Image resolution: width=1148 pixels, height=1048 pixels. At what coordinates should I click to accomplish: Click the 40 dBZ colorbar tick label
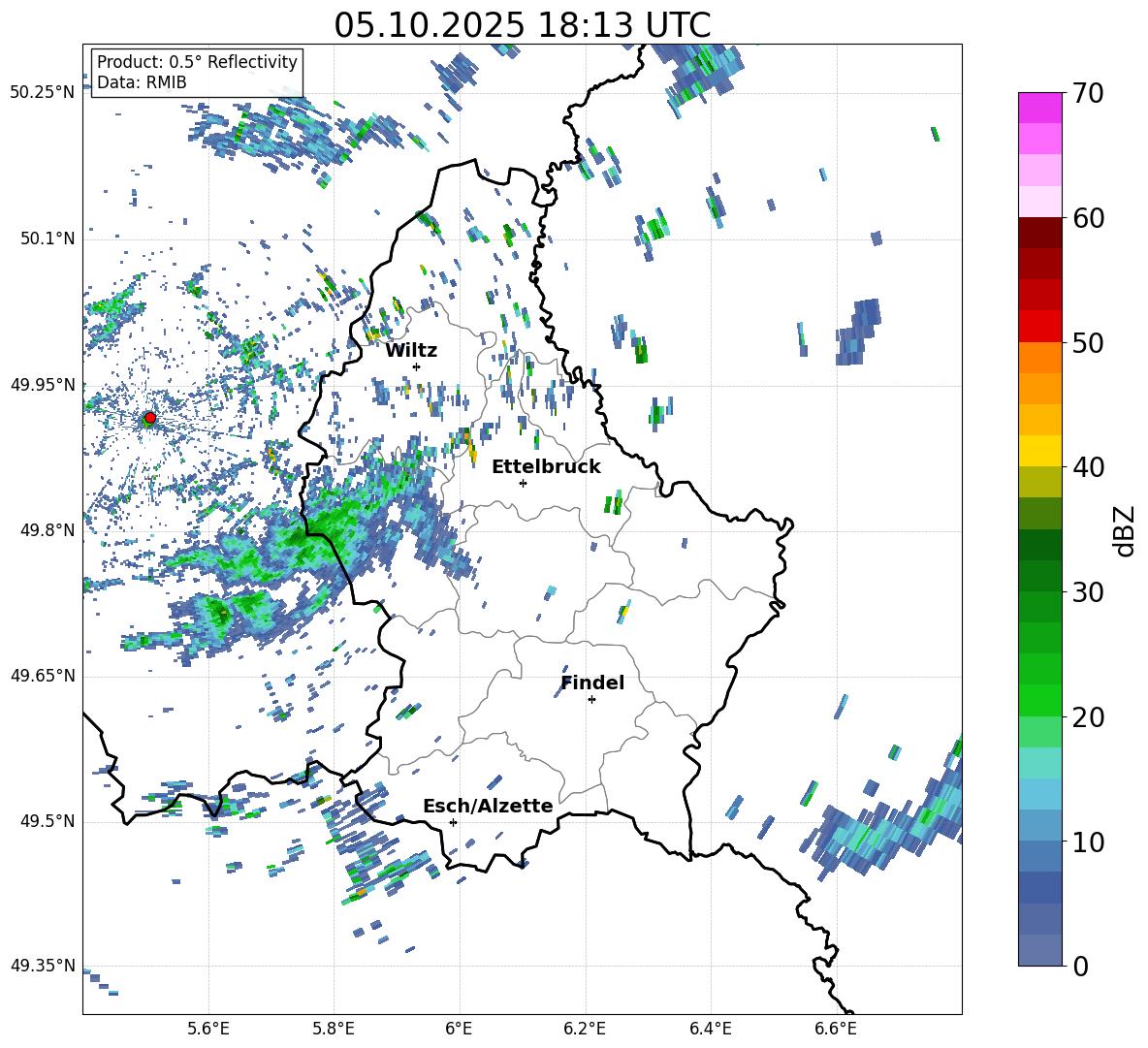(x=1088, y=467)
